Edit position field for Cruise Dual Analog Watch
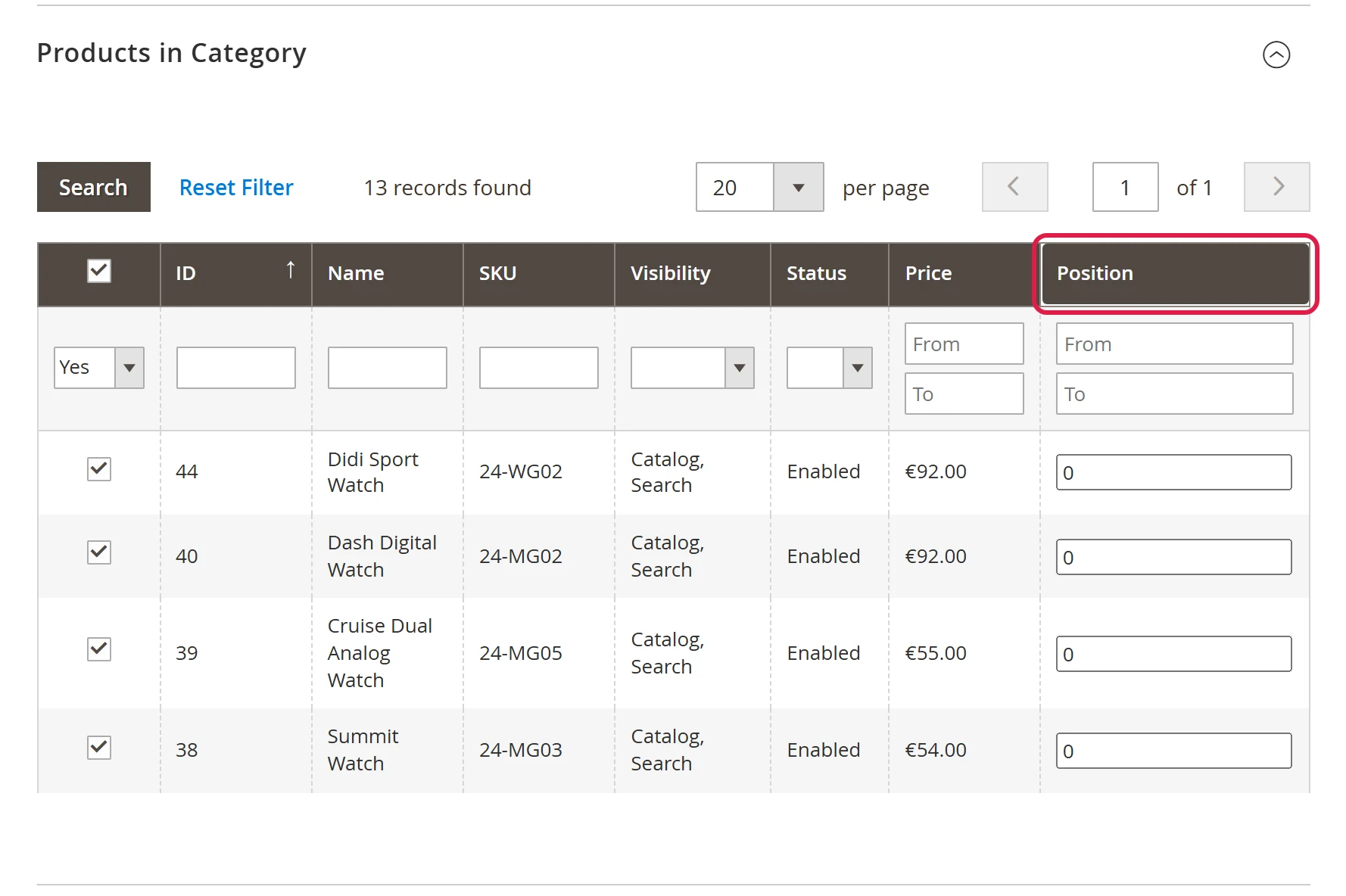 [x=1174, y=654]
